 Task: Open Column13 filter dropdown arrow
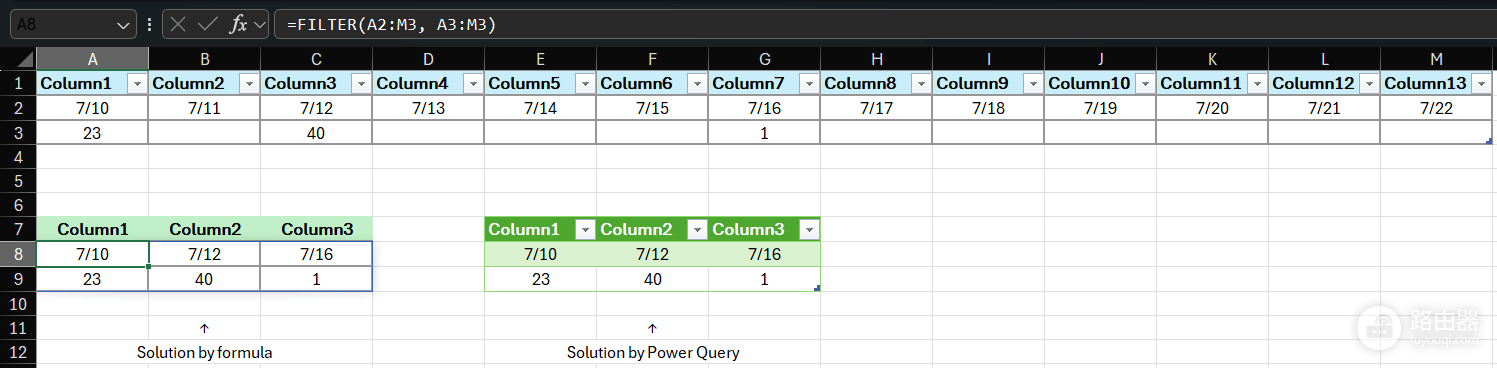point(1482,84)
